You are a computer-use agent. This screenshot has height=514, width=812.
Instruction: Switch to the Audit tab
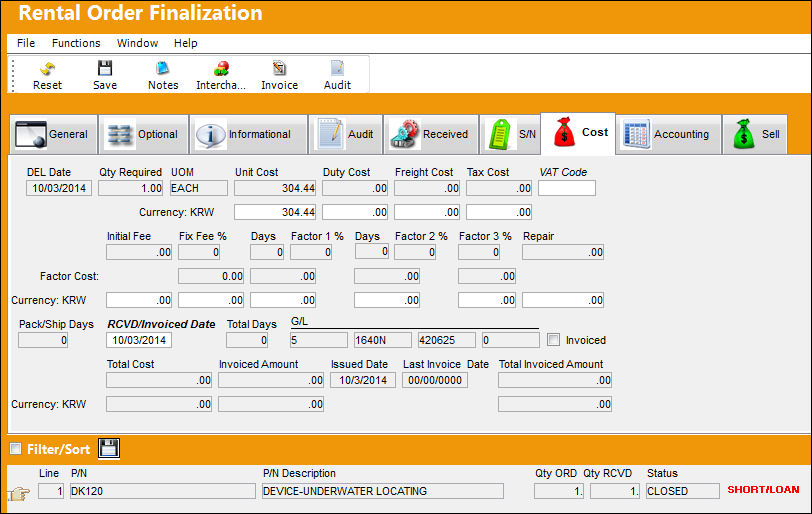tap(345, 135)
